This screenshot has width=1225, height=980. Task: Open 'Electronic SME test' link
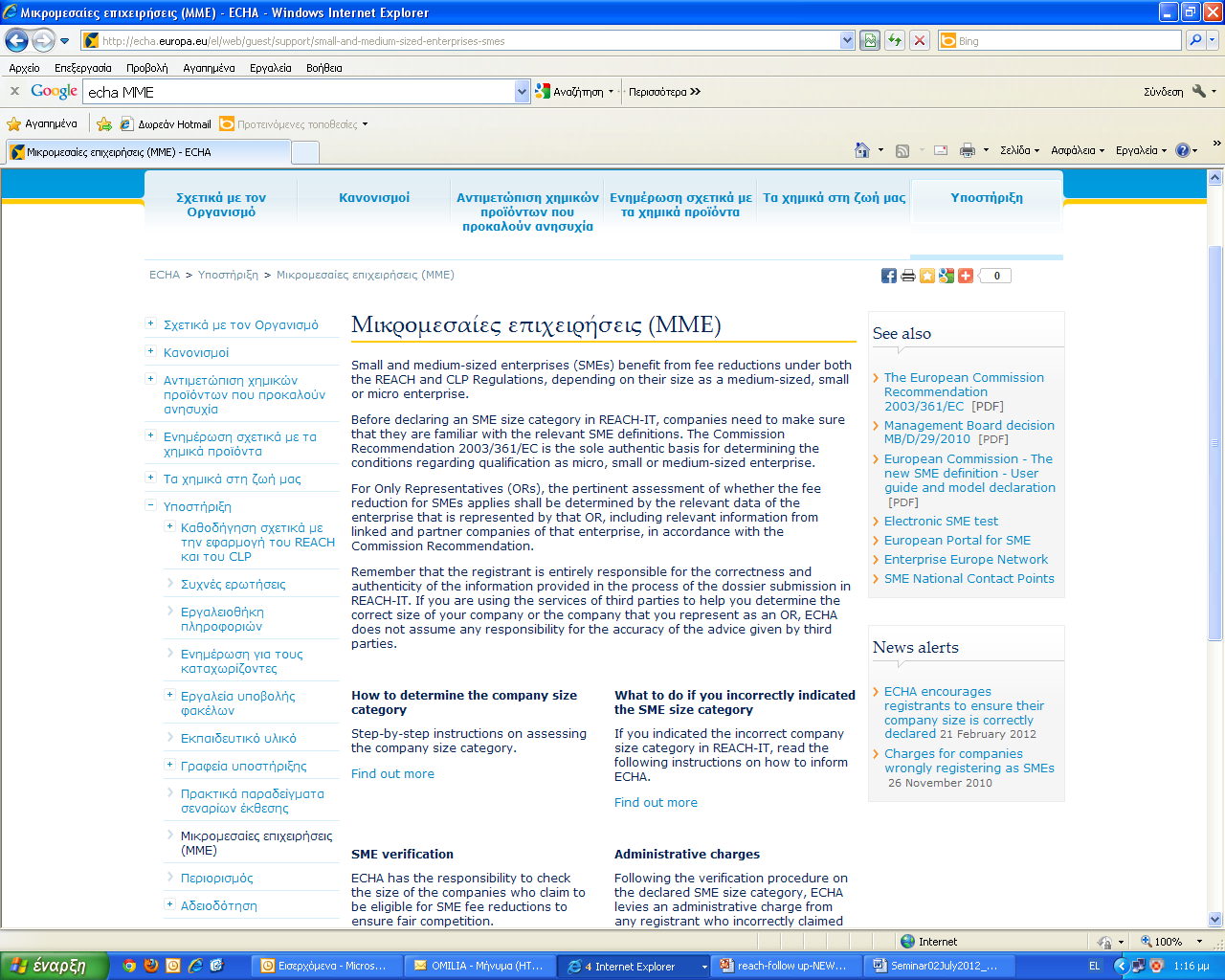click(941, 522)
